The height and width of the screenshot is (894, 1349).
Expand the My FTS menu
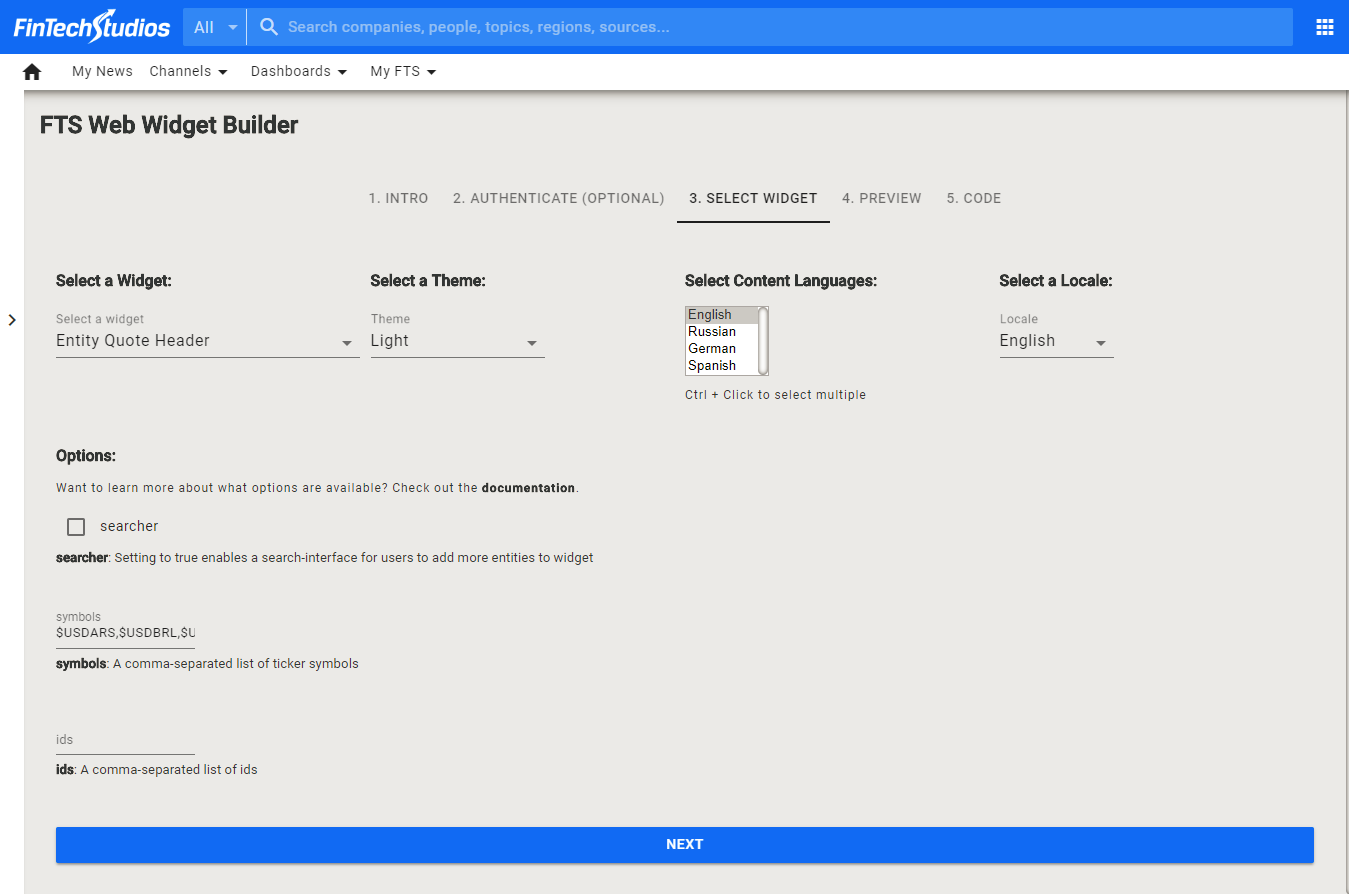click(403, 71)
